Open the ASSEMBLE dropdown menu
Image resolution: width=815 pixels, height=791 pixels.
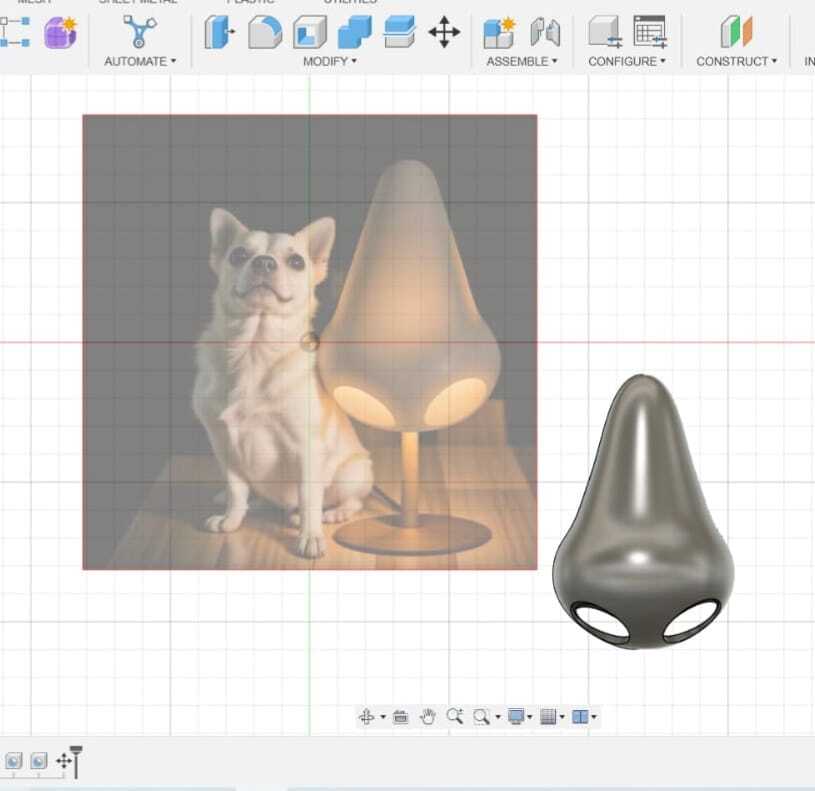coord(522,61)
